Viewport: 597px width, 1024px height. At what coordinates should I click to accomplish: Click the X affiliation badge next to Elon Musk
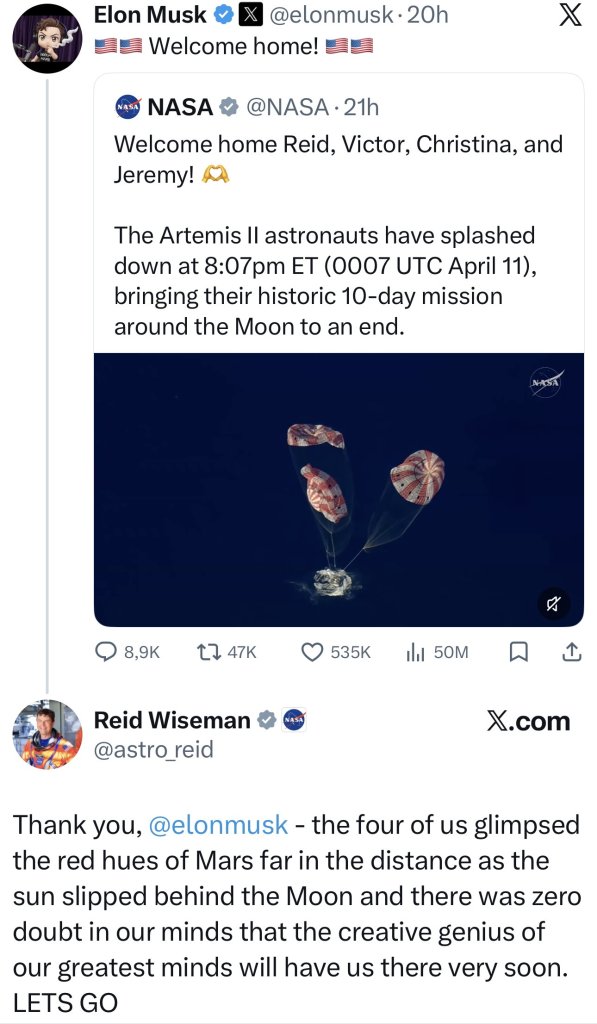tap(248, 15)
